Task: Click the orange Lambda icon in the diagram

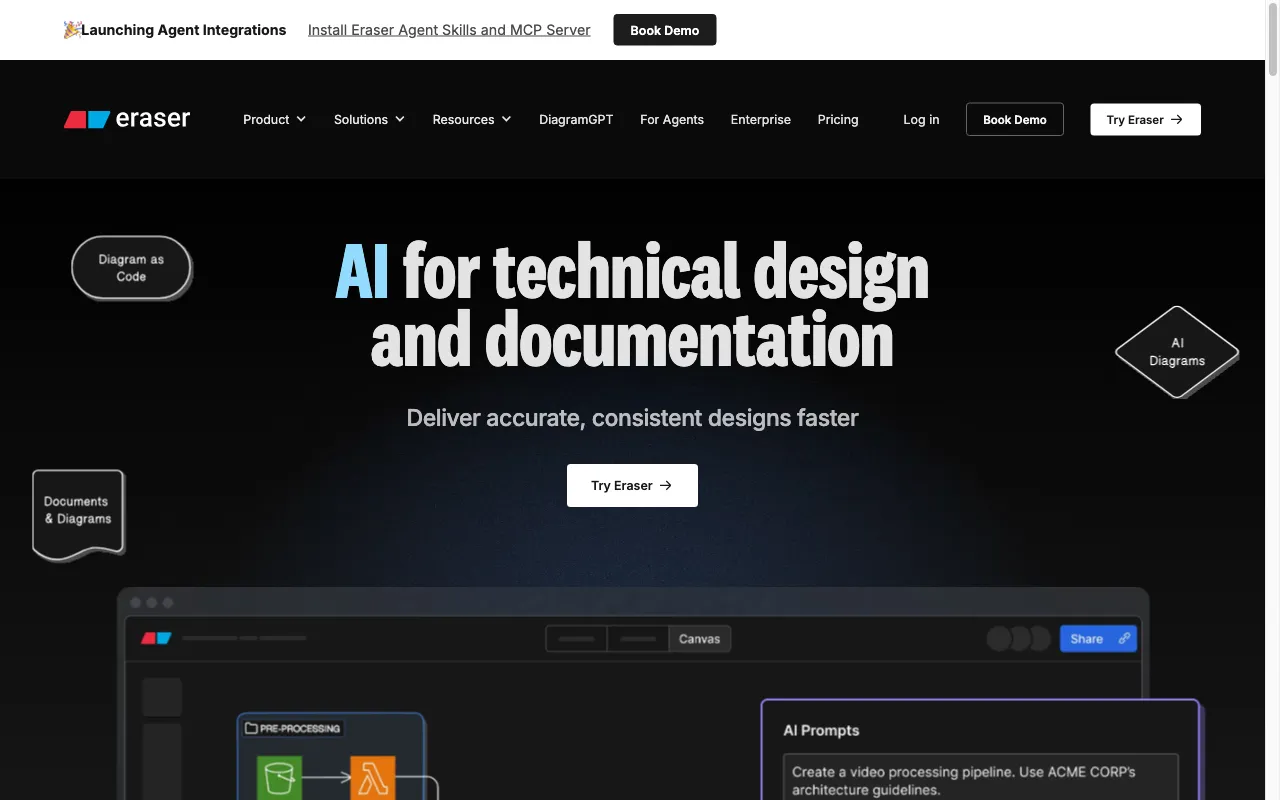Action: click(x=373, y=779)
